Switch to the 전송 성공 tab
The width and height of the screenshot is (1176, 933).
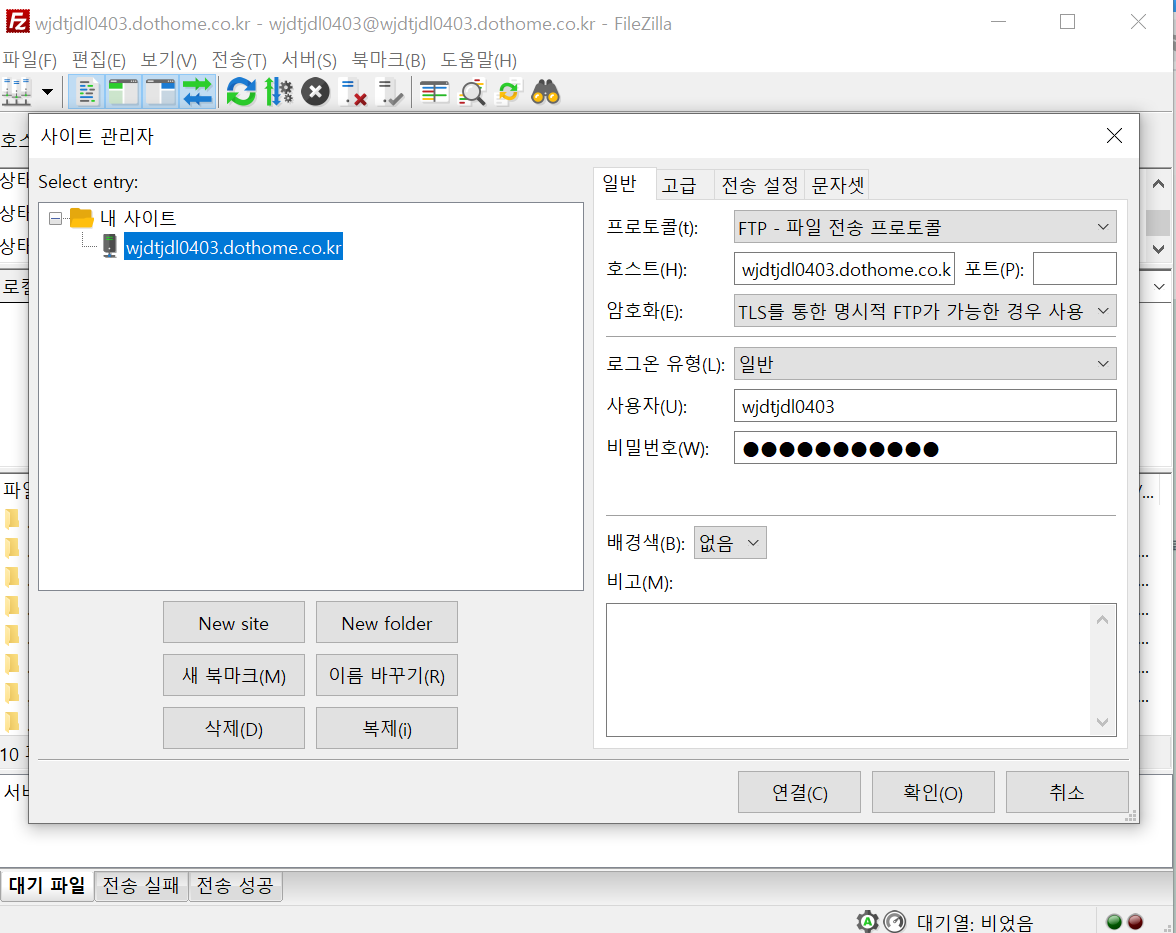click(235, 886)
